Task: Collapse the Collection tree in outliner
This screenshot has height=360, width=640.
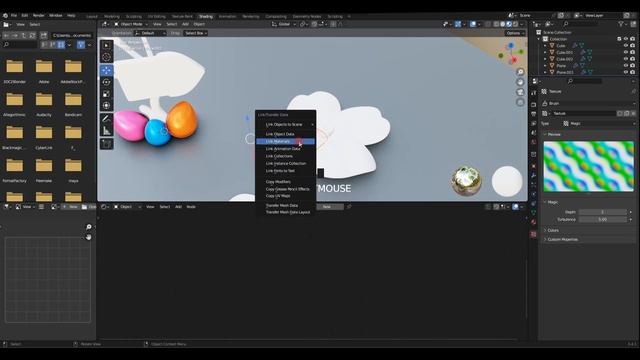Action: tap(539, 39)
